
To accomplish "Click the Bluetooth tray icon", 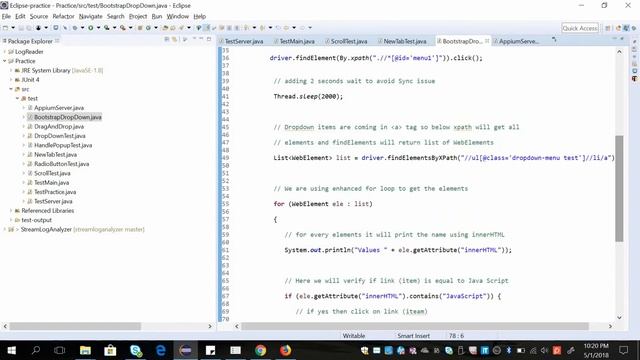I will 509,350.
